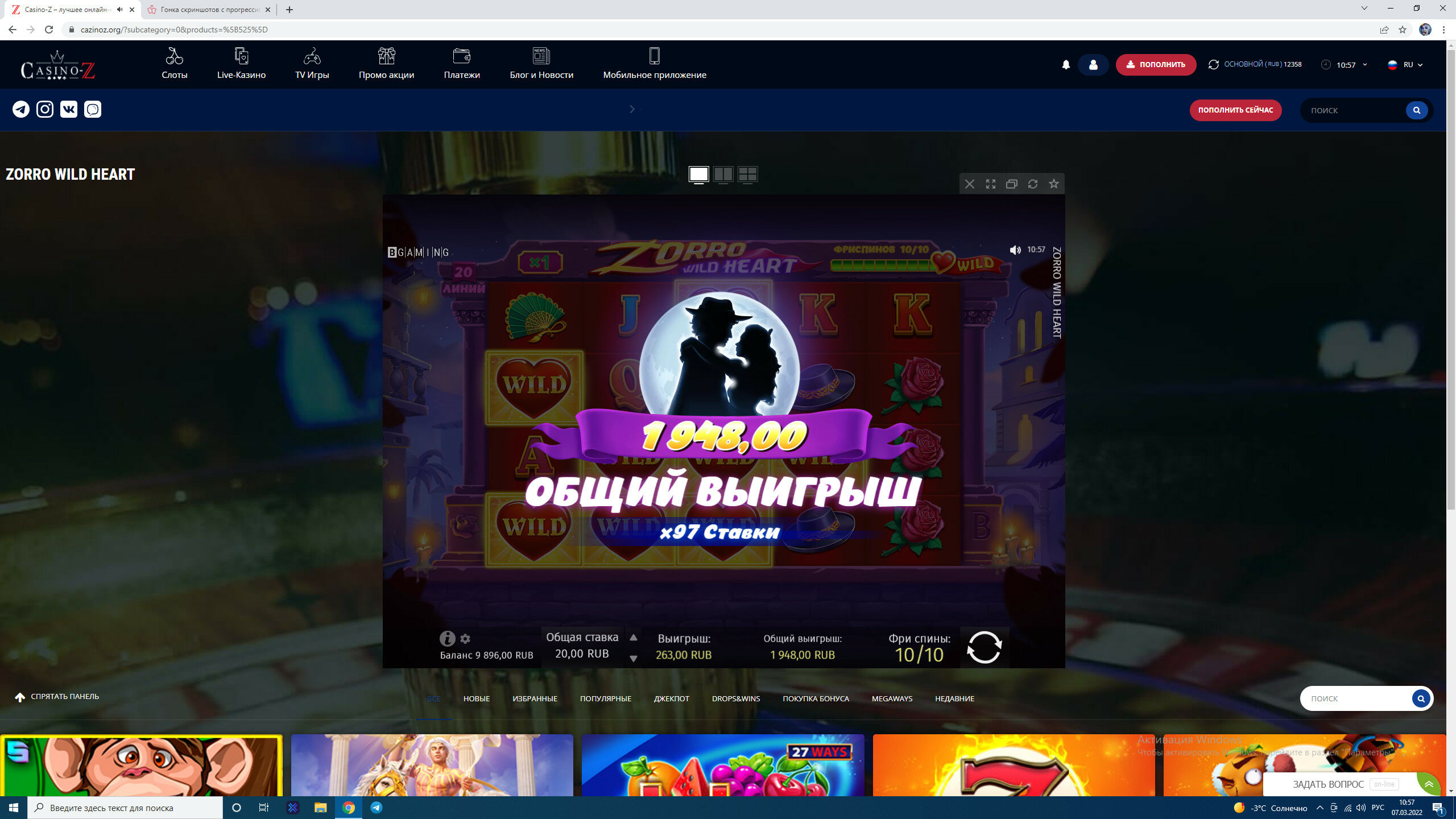Select the MEGAWAYS games tab
The width and height of the screenshot is (1456, 819).
coord(892,698)
